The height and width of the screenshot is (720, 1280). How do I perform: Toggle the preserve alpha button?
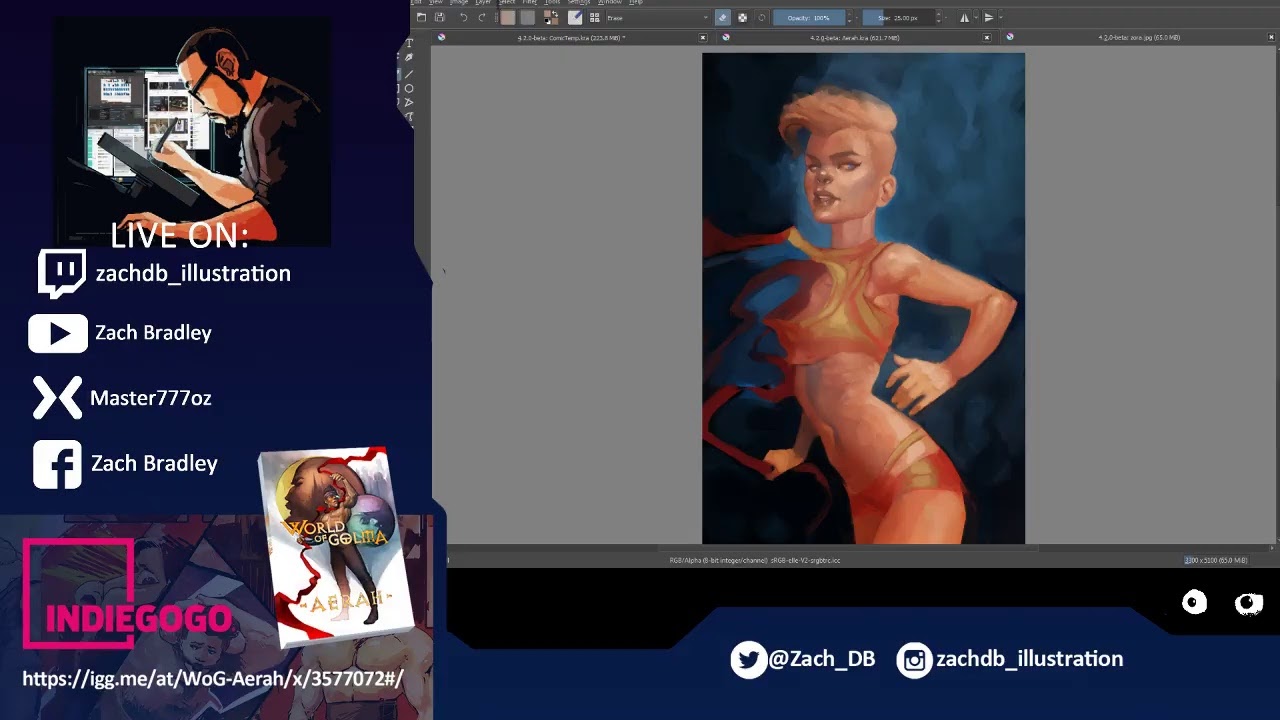click(x=742, y=18)
